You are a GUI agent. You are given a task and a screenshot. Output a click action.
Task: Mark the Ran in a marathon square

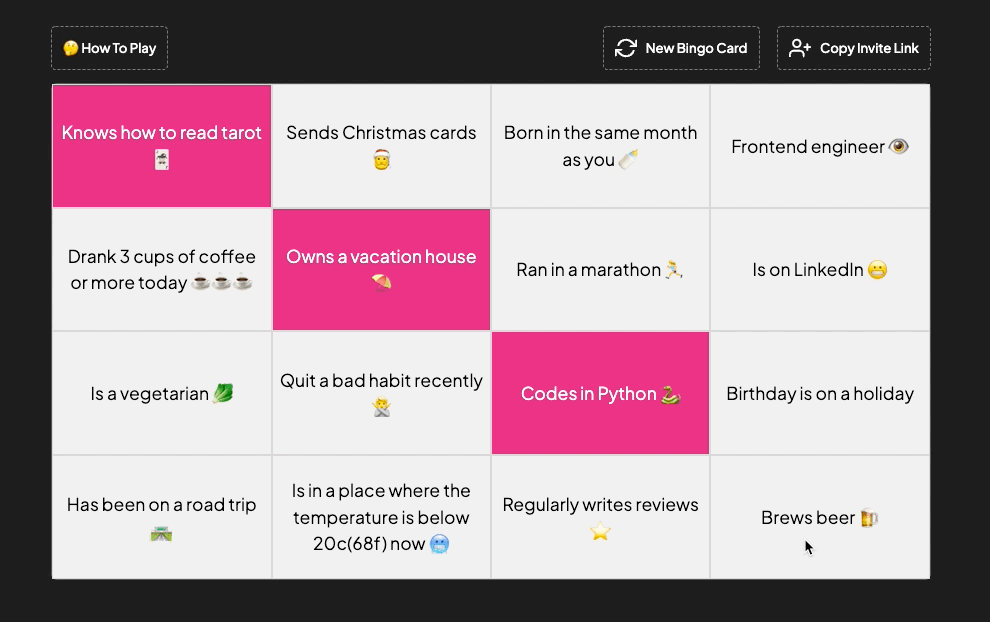[600, 270]
